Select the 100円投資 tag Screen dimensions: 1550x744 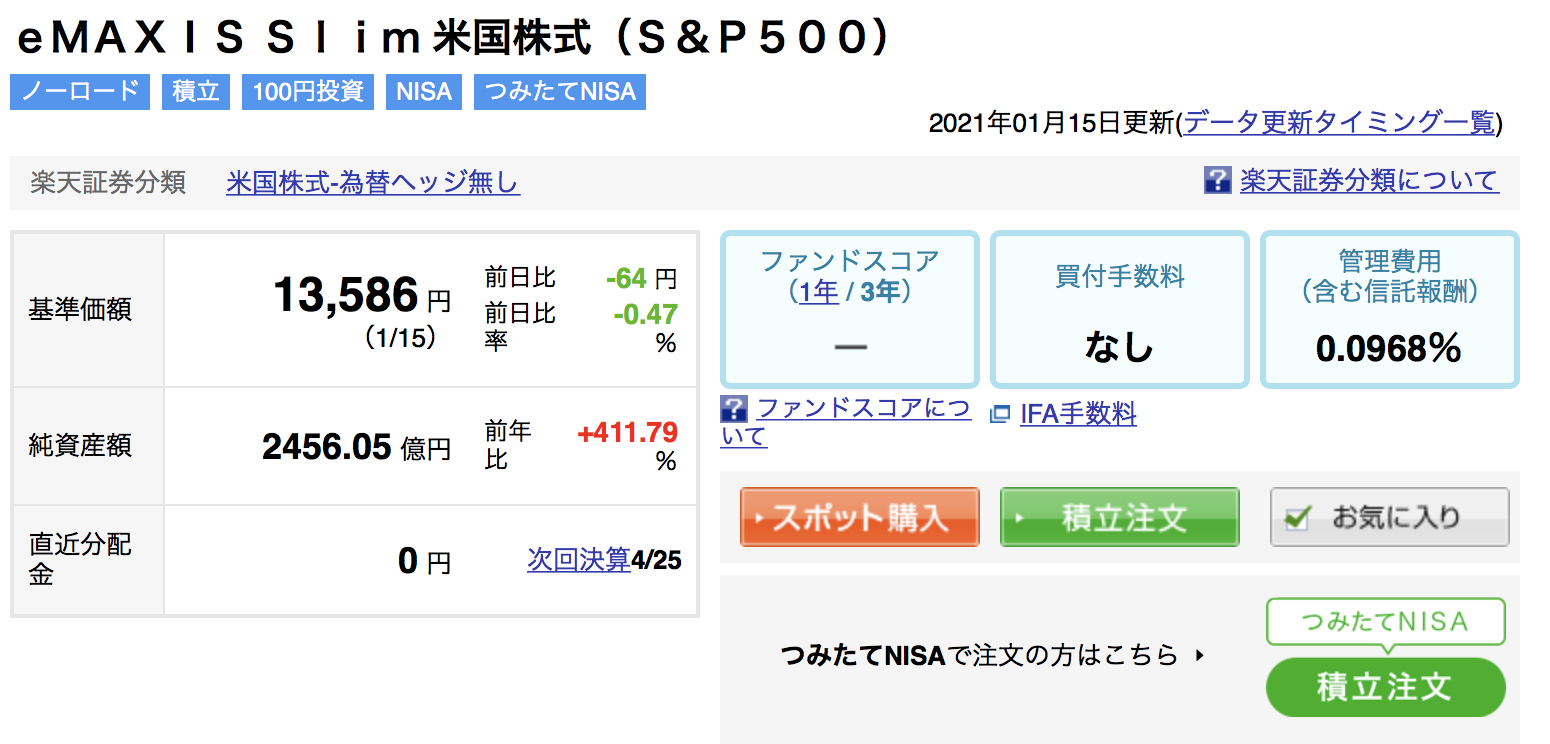308,92
